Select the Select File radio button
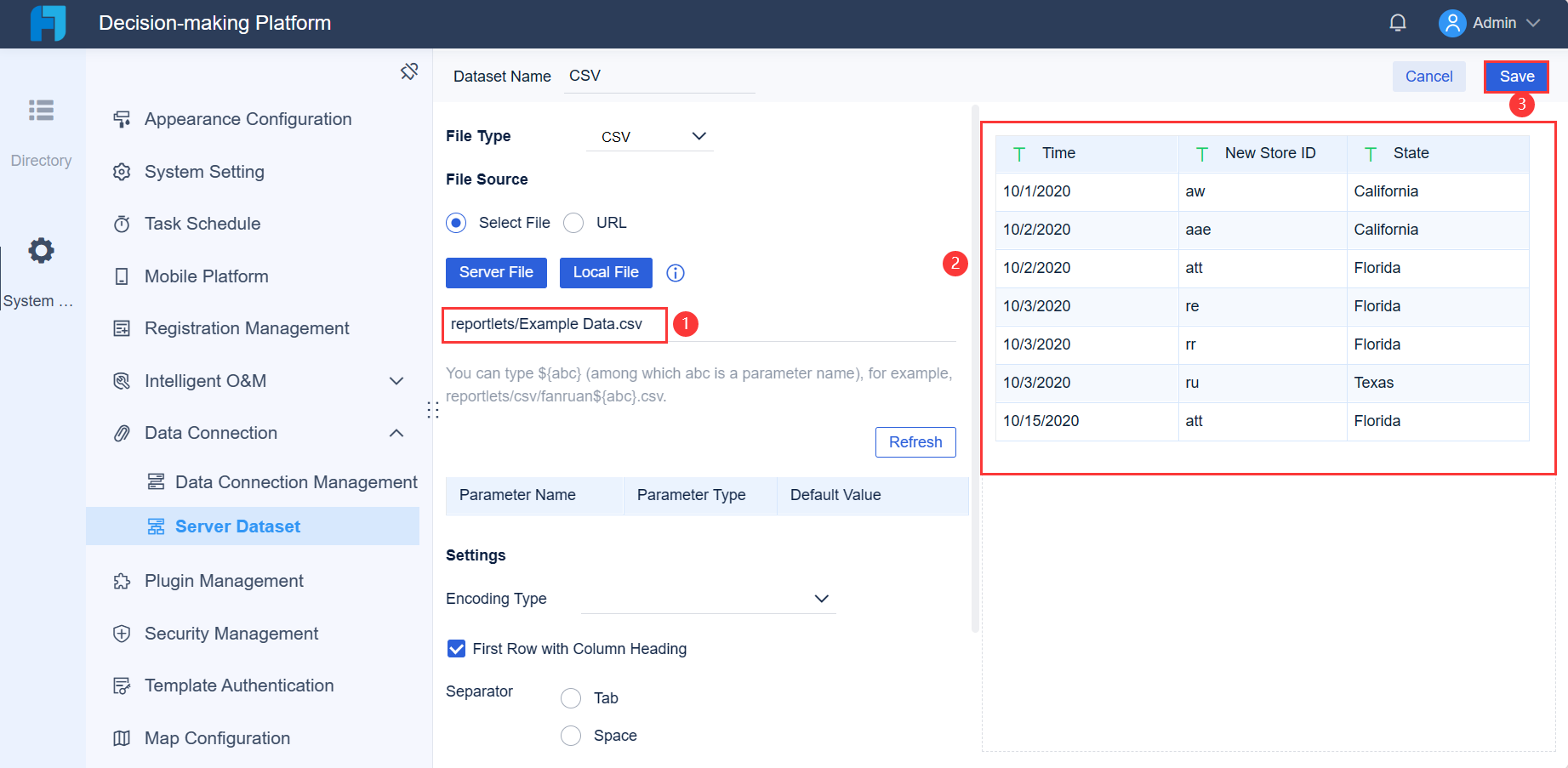This screenshot has width=1568, height=768. (x=455, y=222)
